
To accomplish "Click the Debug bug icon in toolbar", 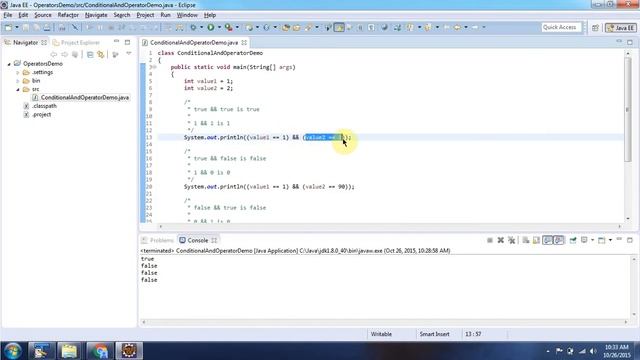I will click(x=193, y=27).
